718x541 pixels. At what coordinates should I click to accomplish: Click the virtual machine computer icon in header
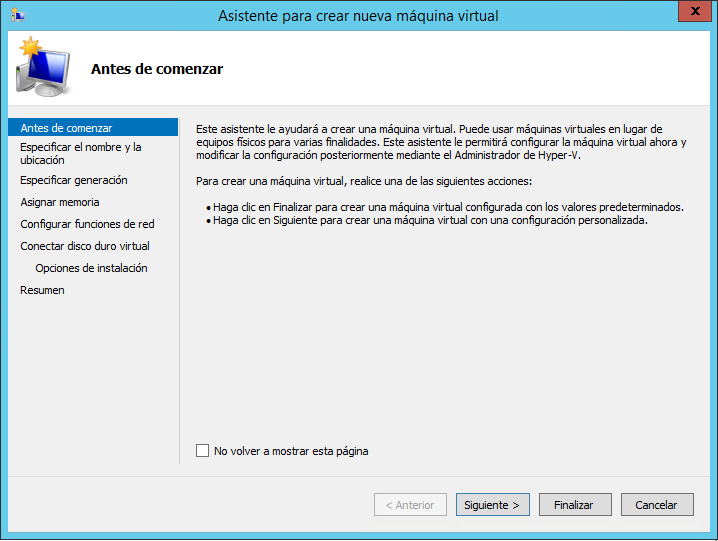[x=43, y=67]
